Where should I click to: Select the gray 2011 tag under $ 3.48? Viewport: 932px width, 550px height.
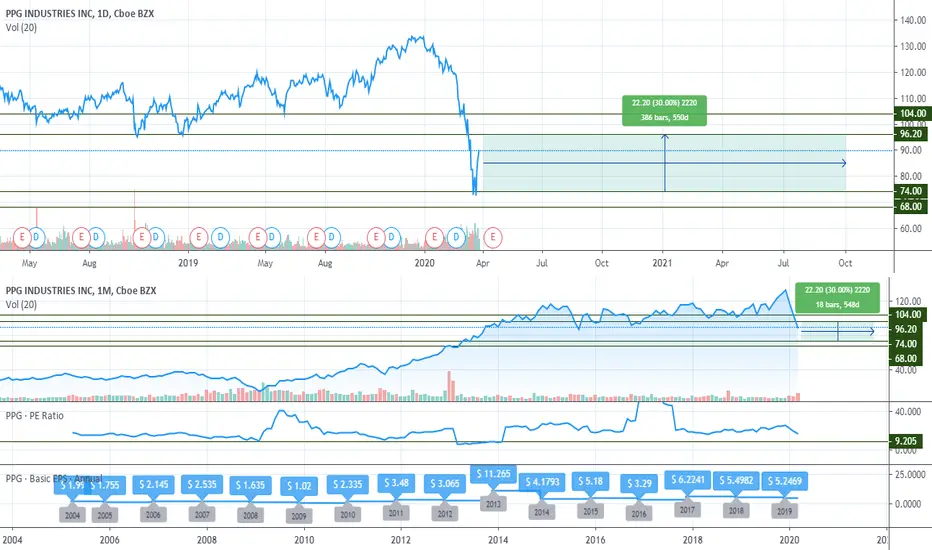(x=396, y=513)
